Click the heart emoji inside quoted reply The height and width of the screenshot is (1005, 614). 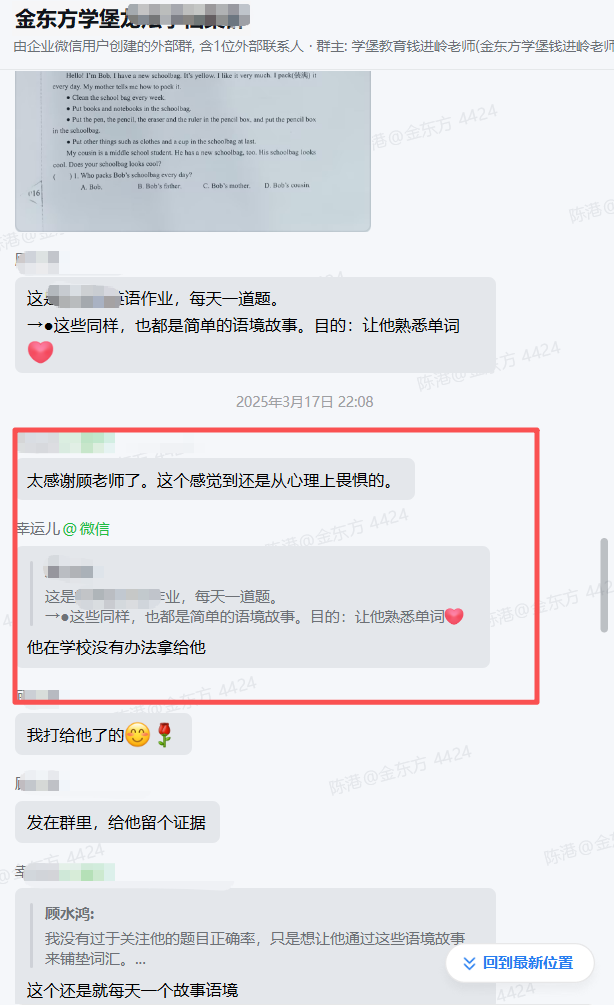[x=454, y=616]
